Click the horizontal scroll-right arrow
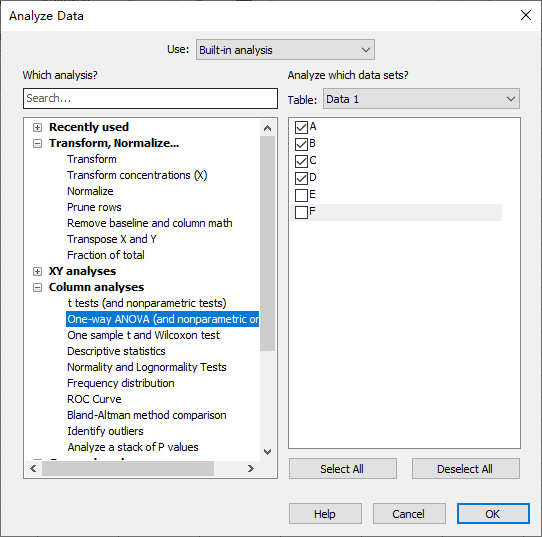Viewport: 542px width, 537px height. point(251,469)
